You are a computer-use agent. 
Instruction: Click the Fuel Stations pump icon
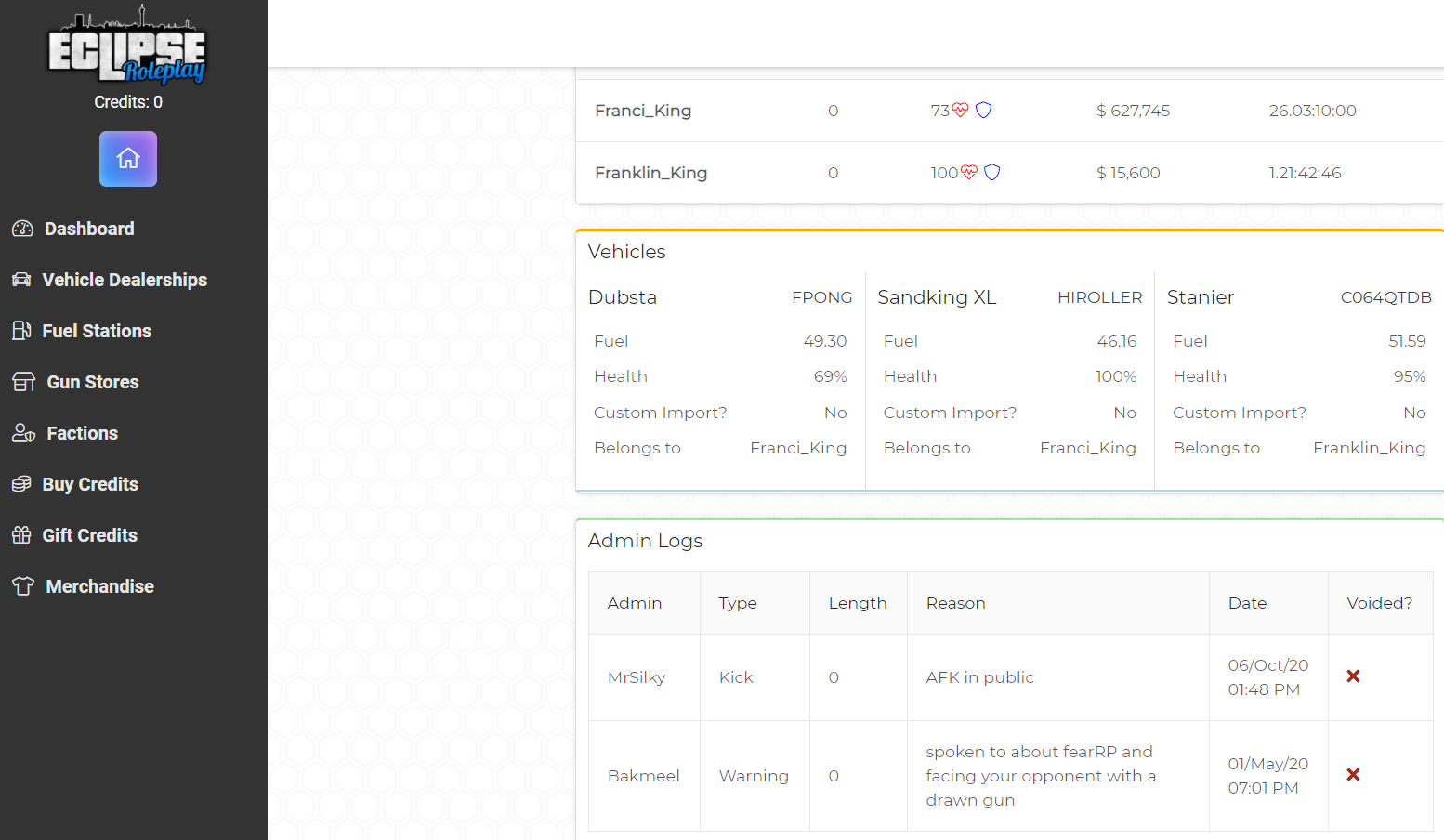click(21, 331)
